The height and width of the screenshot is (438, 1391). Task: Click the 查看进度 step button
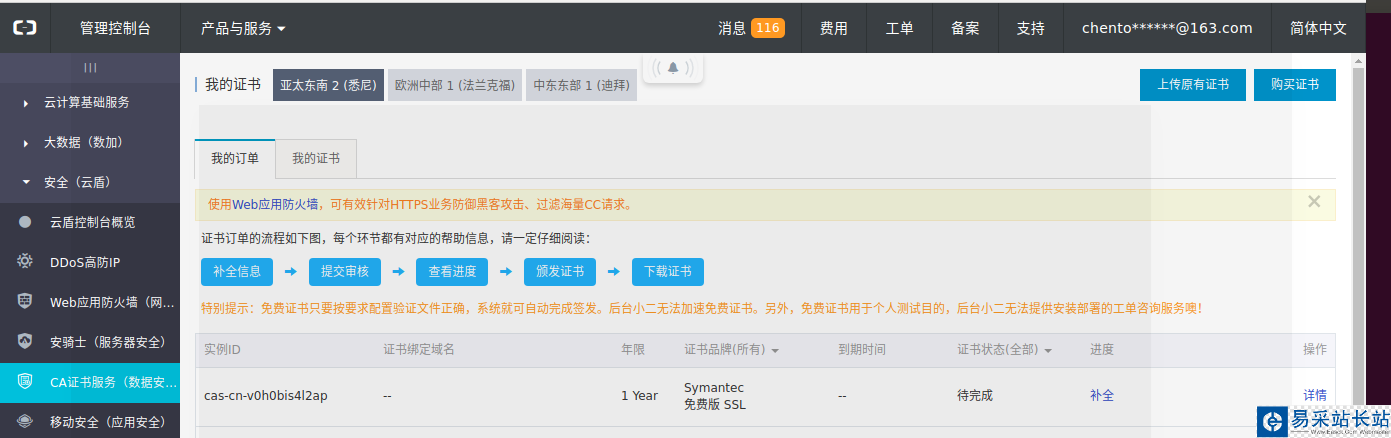pyautogui.click(x=452, y=272)
